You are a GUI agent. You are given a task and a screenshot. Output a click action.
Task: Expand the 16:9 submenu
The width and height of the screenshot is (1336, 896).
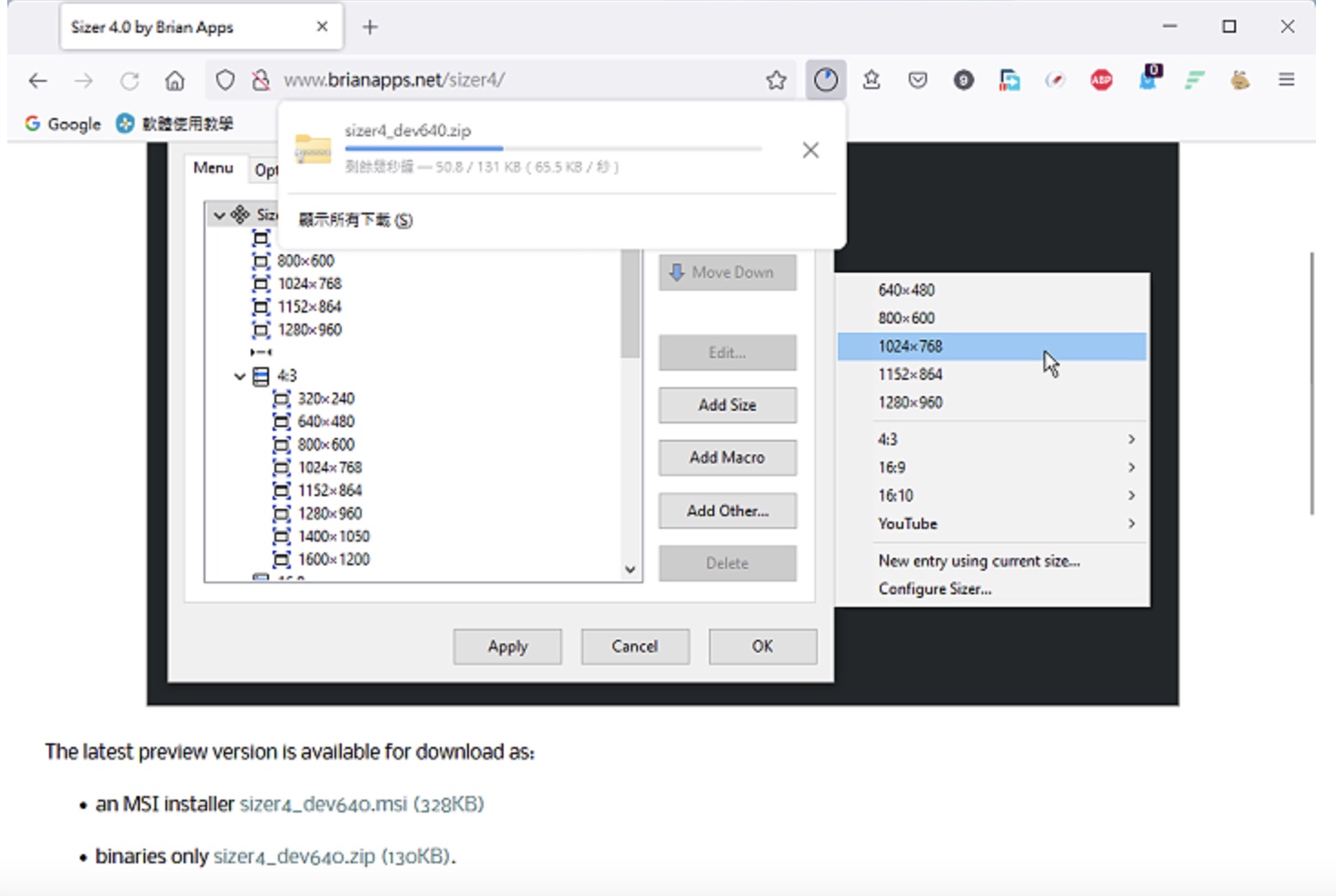(992, 468)
